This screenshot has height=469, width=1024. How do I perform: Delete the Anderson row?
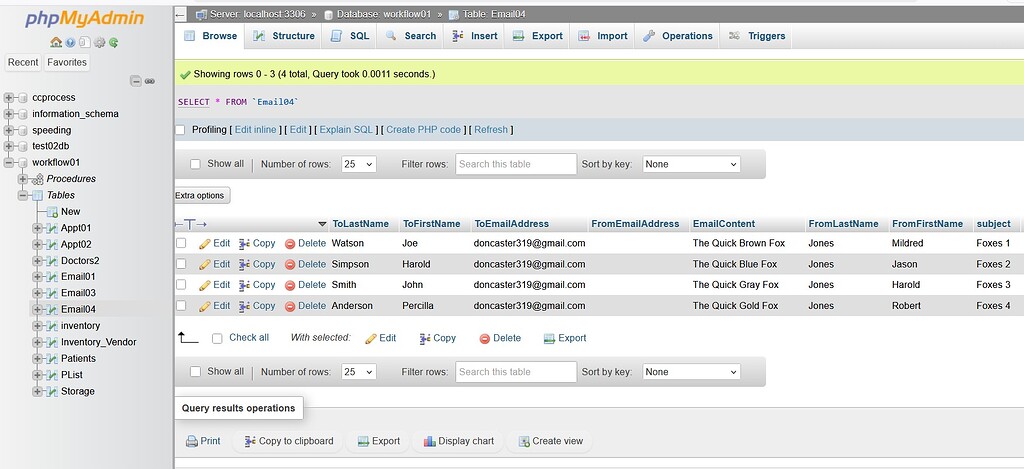tap(305, 306)
